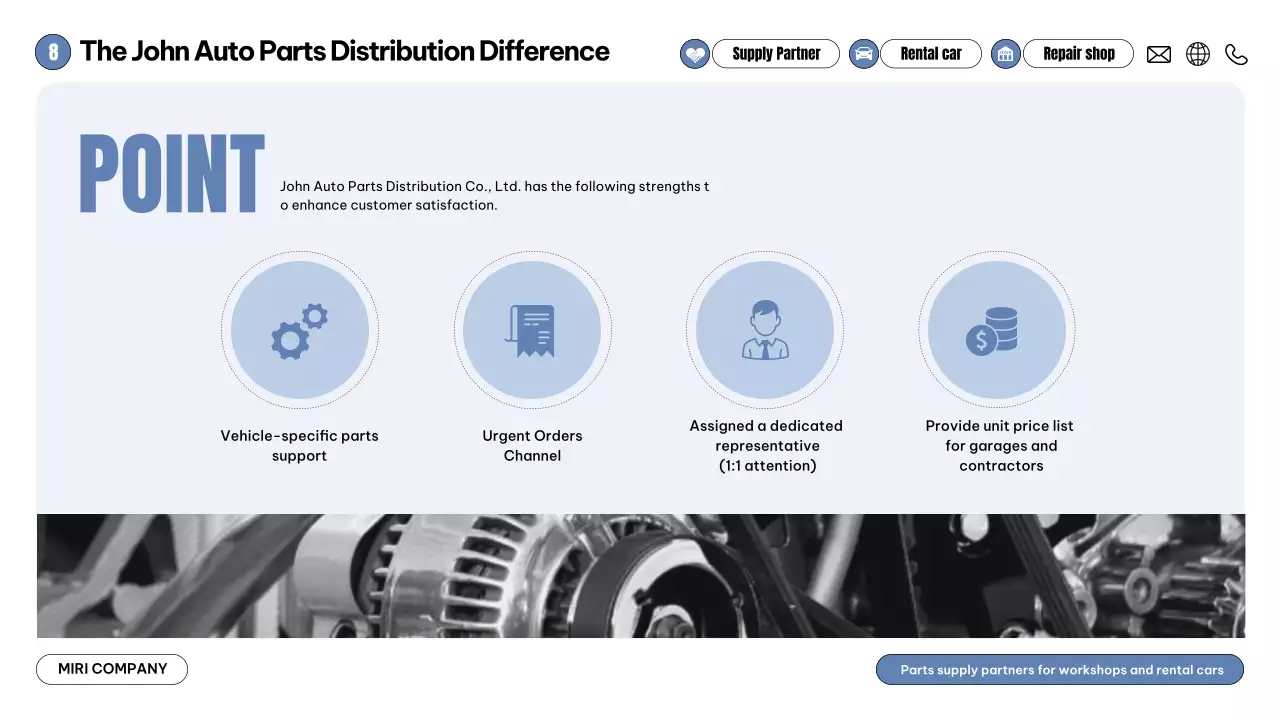Viewport: 1280px width, 720px height.
Task: Click the Parts supply partners footer button
Action: click(1060, 670)
